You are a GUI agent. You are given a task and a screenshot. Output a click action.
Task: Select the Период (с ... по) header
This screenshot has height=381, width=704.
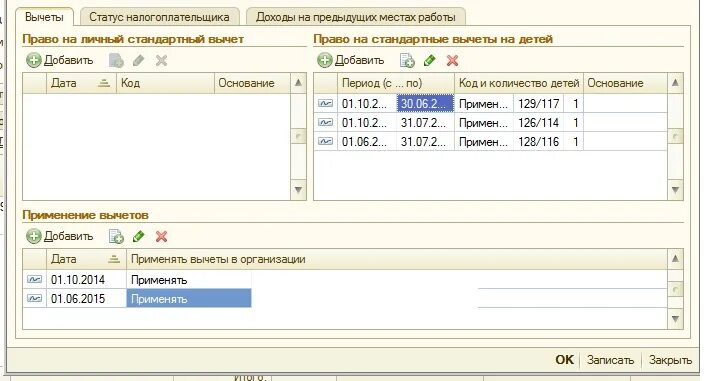coord(396,83)
